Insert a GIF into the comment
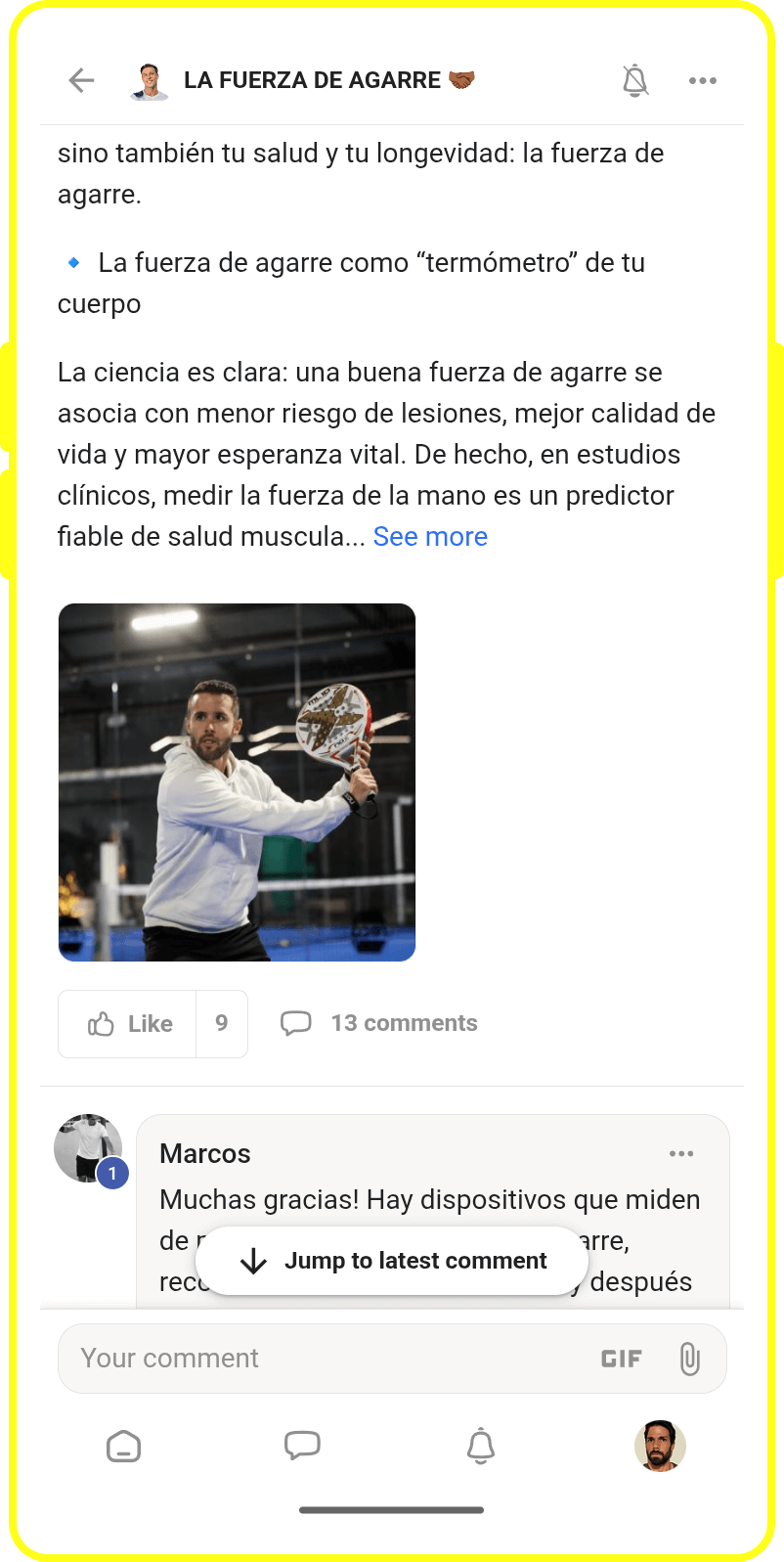Viewport: 784px width, 1562px height. click(x=622, y=1359)
